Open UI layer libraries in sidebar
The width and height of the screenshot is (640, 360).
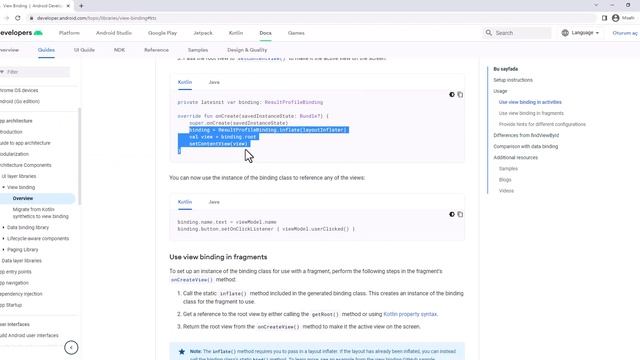(x=19, y=176)
